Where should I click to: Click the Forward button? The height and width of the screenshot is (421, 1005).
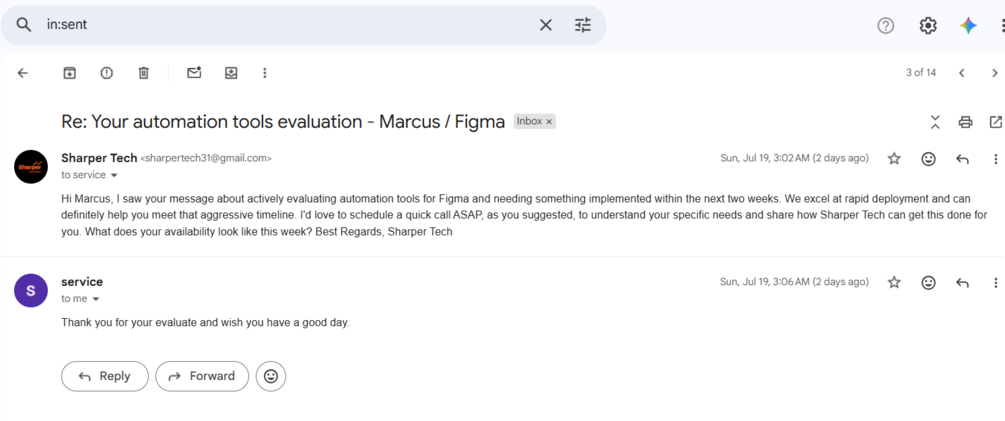pyautogui.click(x=201, y=376)
